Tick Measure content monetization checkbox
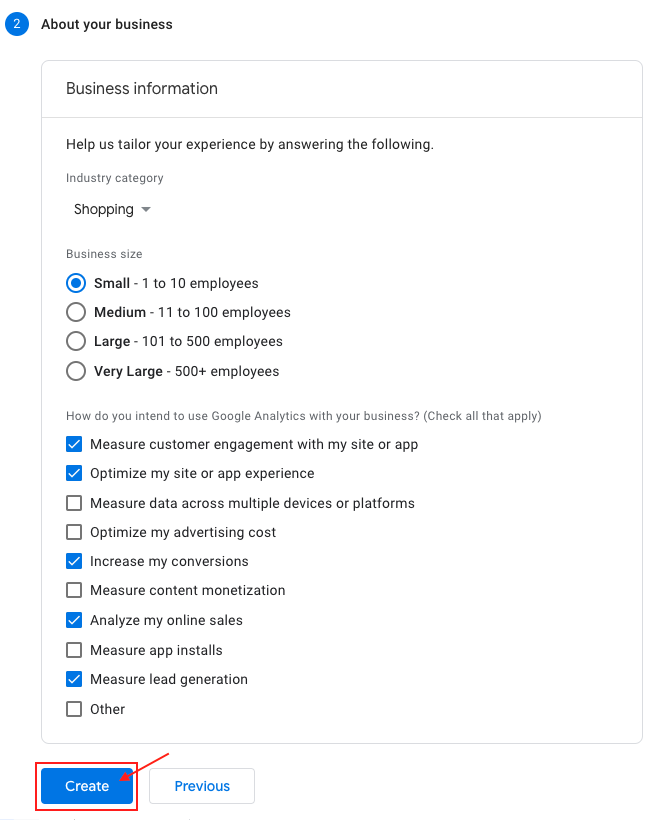This screenshot has width=658, height=820. [x=74, y=590]
